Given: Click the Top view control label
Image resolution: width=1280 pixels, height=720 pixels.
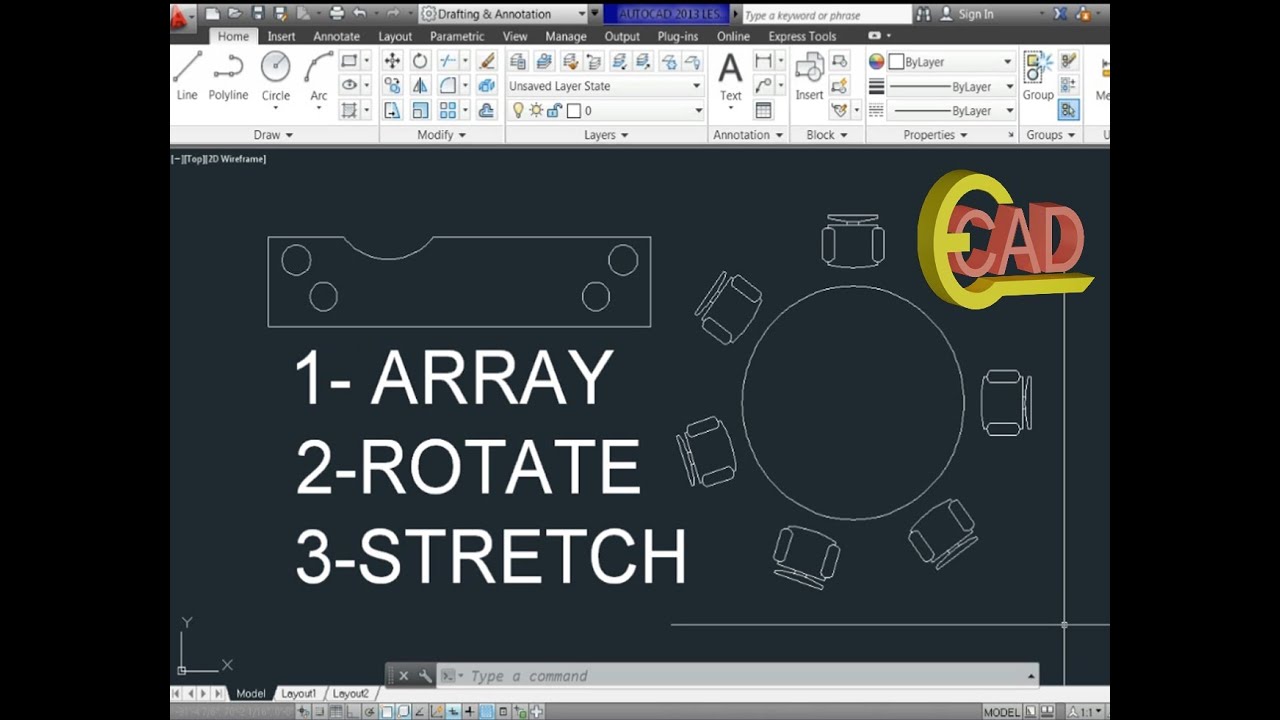Looking at the screenshot, I should point(195,159).
